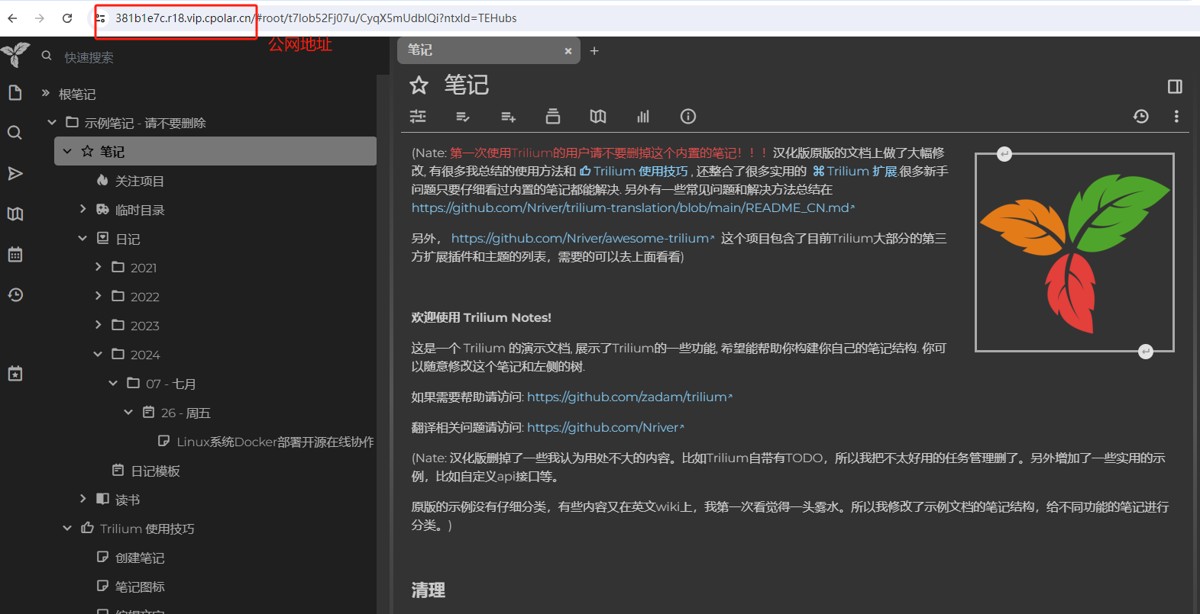The height and width of the screenshot is (614, 1200).
Task: Click browser reload button
Action: coord(67,18)
